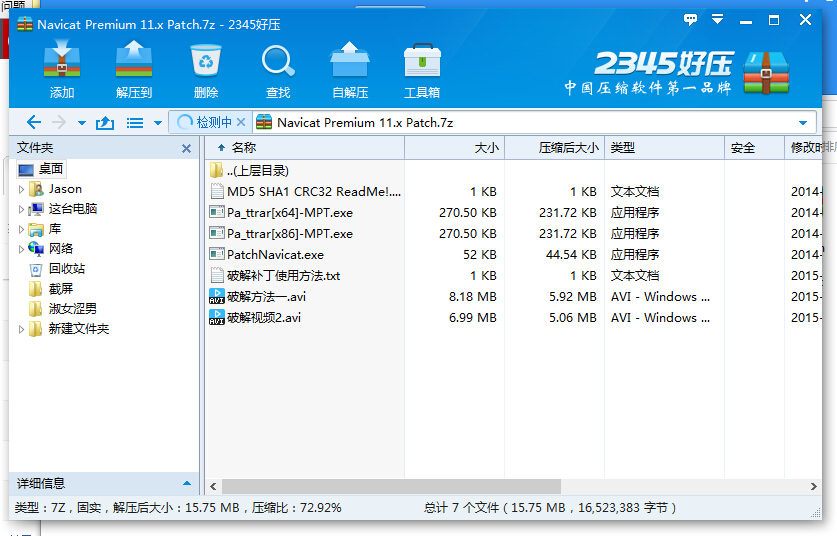Sort by the 名称 column header
Image resolution: width=837 pixels, height=536 pixels.
tap(304, 148)
